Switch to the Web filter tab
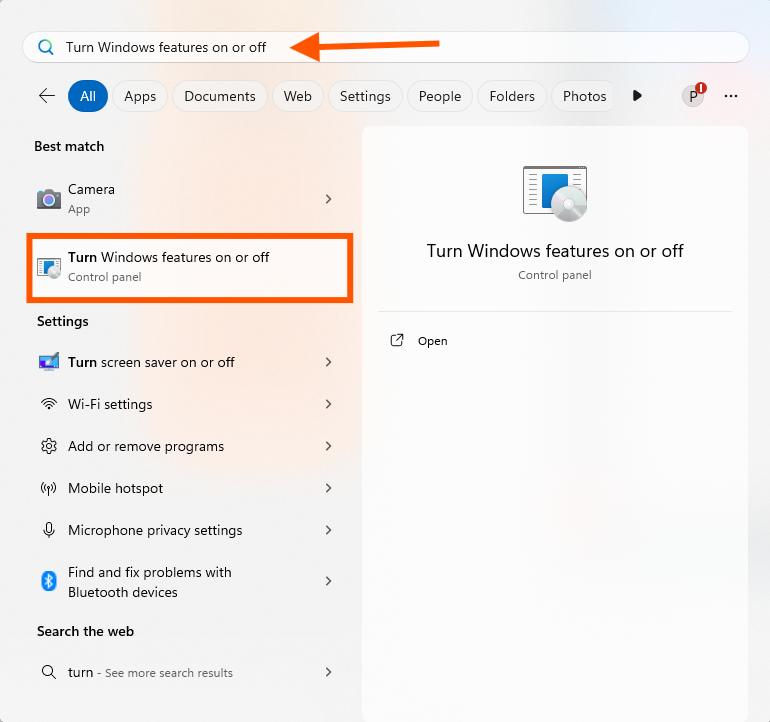The height and width of the screenshot is (722, 770). [x=298, y=96]
